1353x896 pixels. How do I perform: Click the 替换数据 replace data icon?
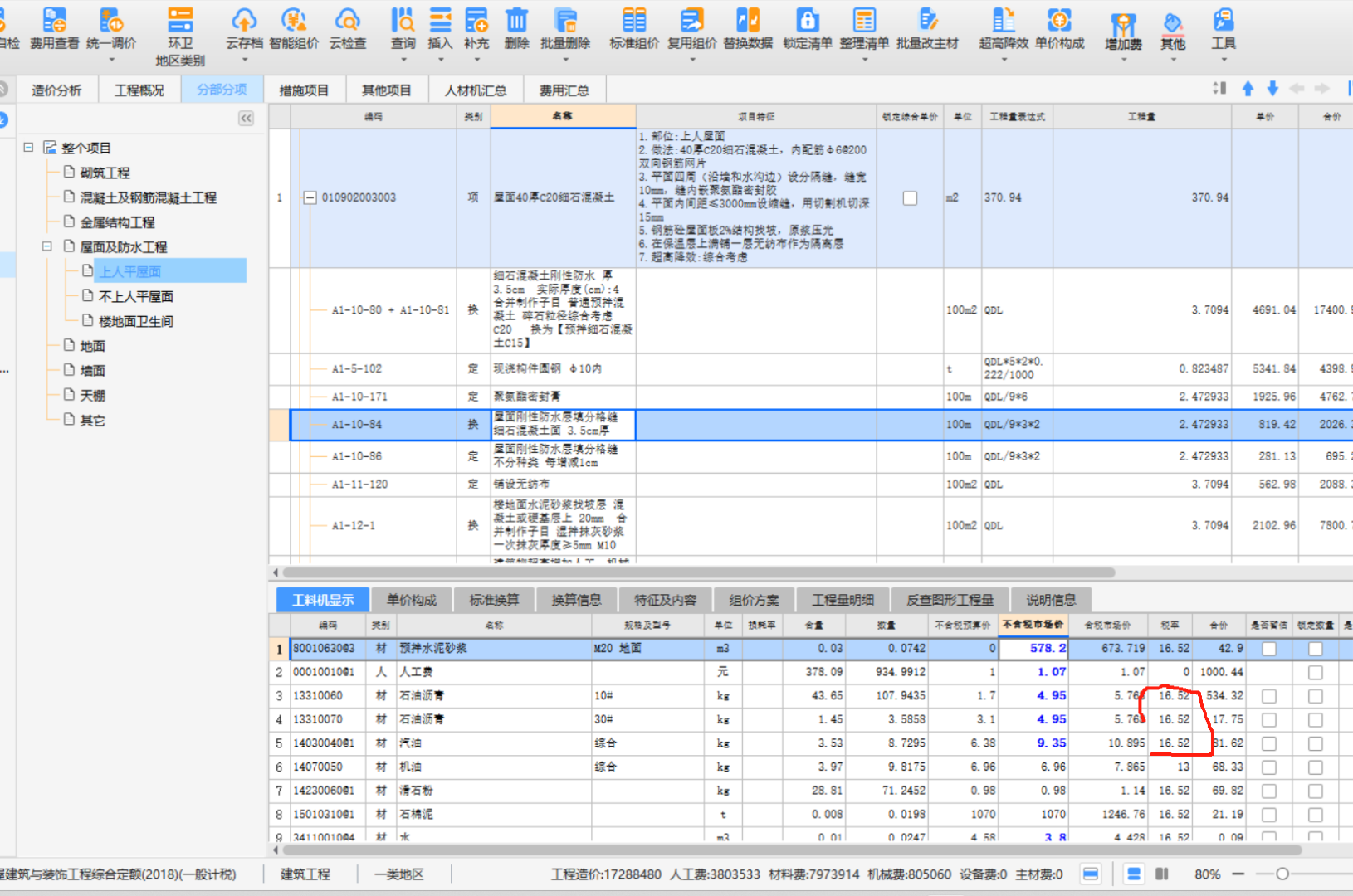click(748, 27)
